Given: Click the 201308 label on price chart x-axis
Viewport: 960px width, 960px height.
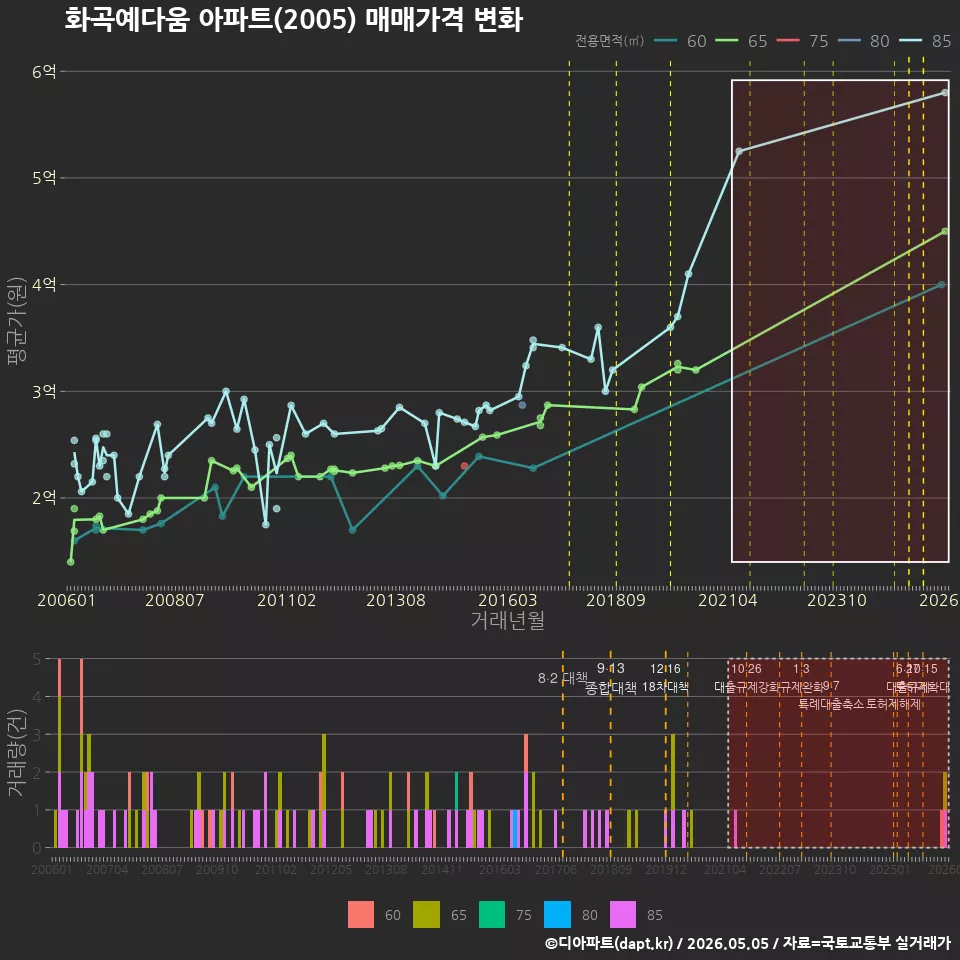Looking at the screenshot, I should [x=396, y=600].
